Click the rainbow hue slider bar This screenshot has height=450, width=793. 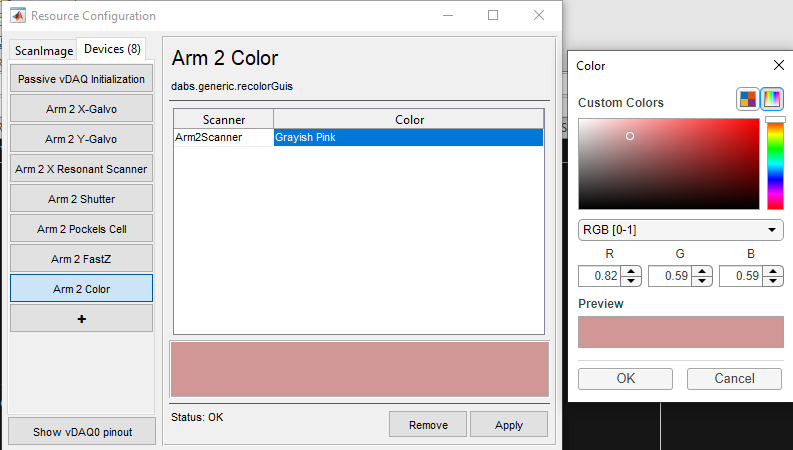775,166
